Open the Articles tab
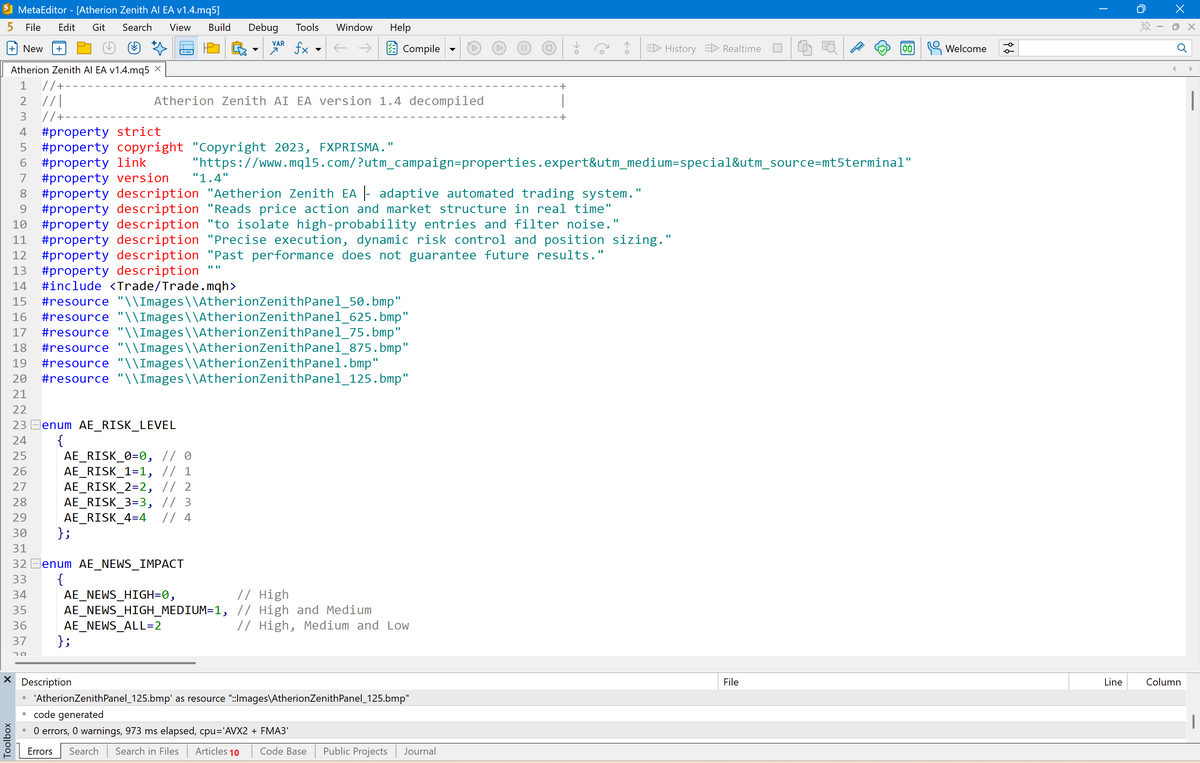 (217, 751)
